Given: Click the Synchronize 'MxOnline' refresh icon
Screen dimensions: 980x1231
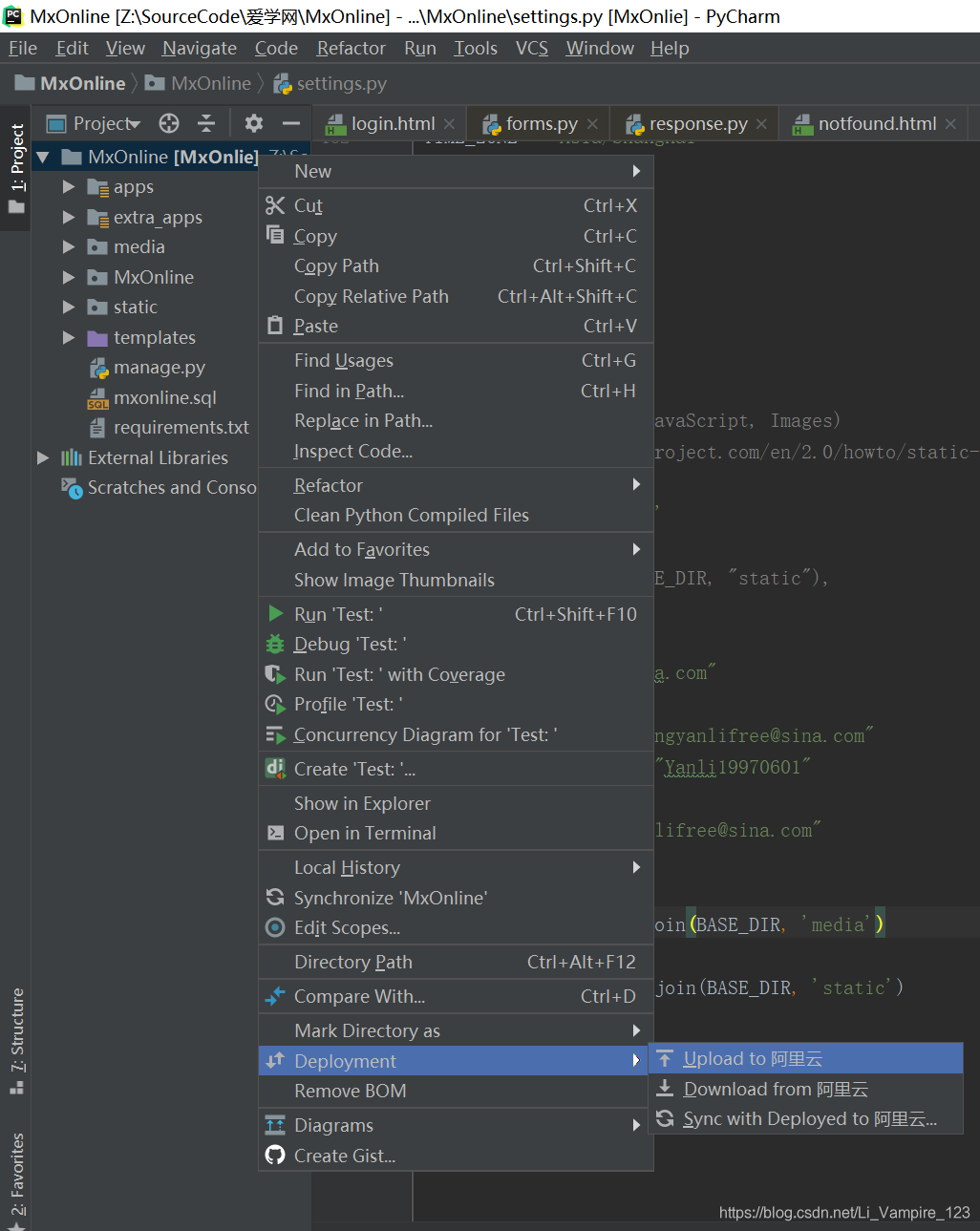Looking at the screenshot, I should pyautogui.click(x=275, y=898).
